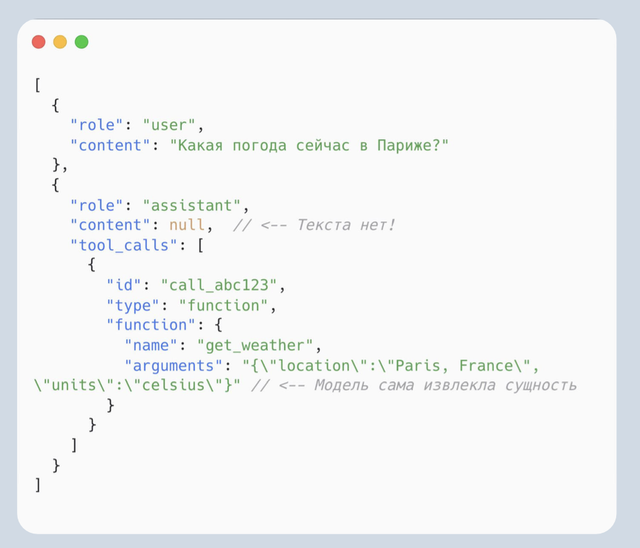This screenshot has height=548, width=640.
Task: Click the "function" value after the type key
Action: coord(223,305)
